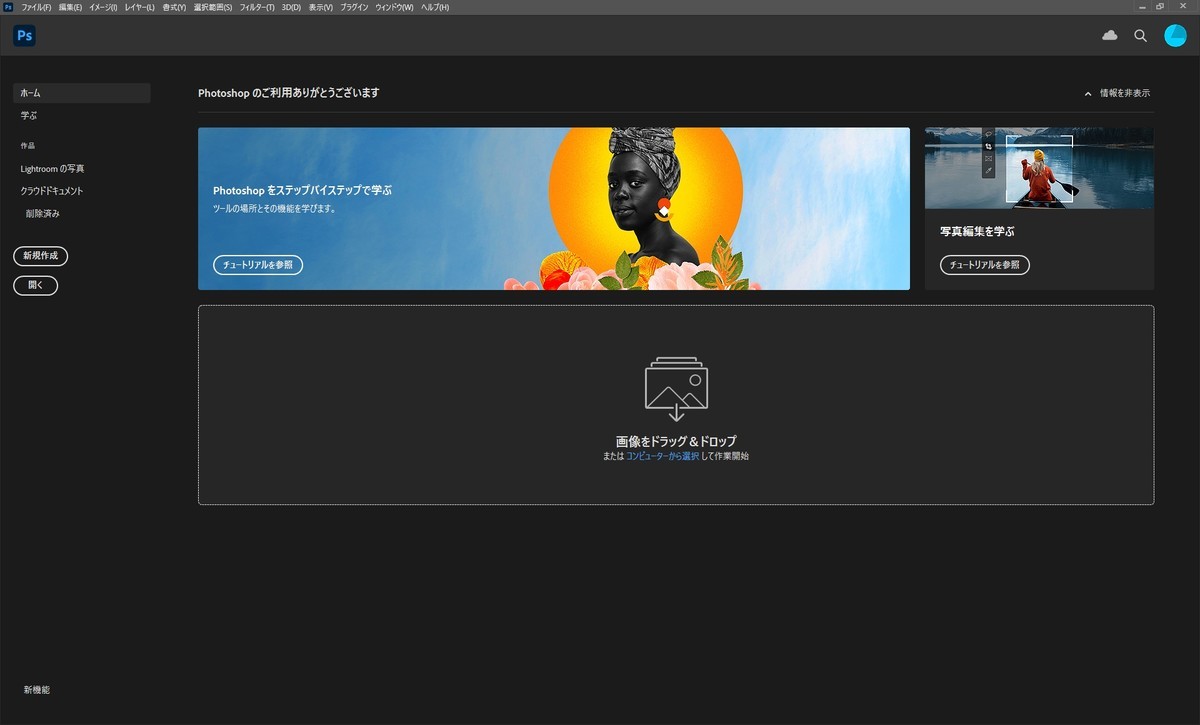Screen dimensions: 1200x725
Task: Restore down the Photoshop window
Action: [x=1161, y=7]
